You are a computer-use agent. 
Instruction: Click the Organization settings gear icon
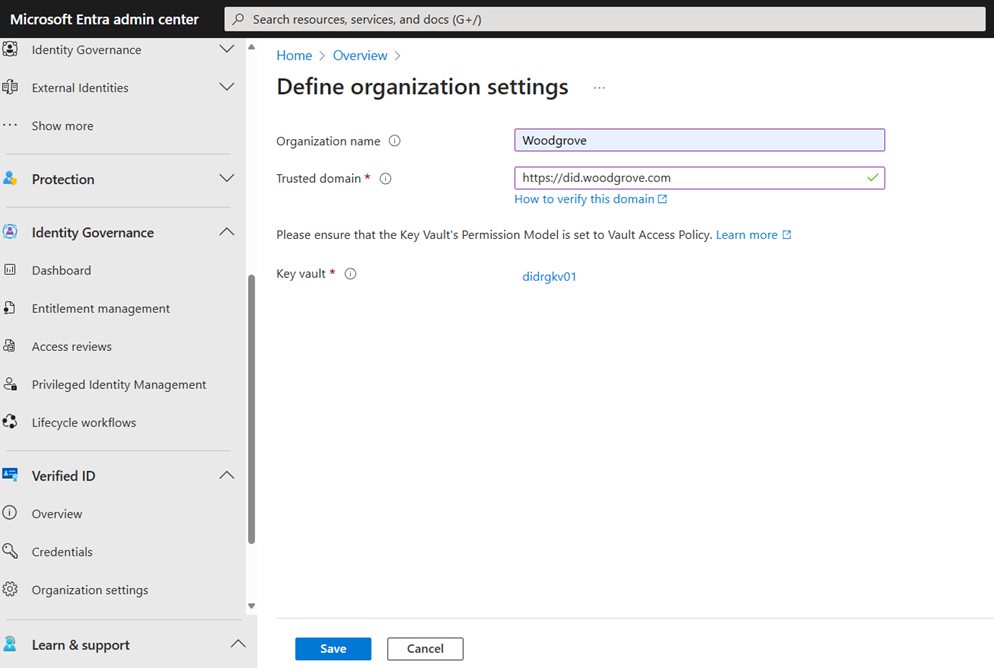coord(10,589)
